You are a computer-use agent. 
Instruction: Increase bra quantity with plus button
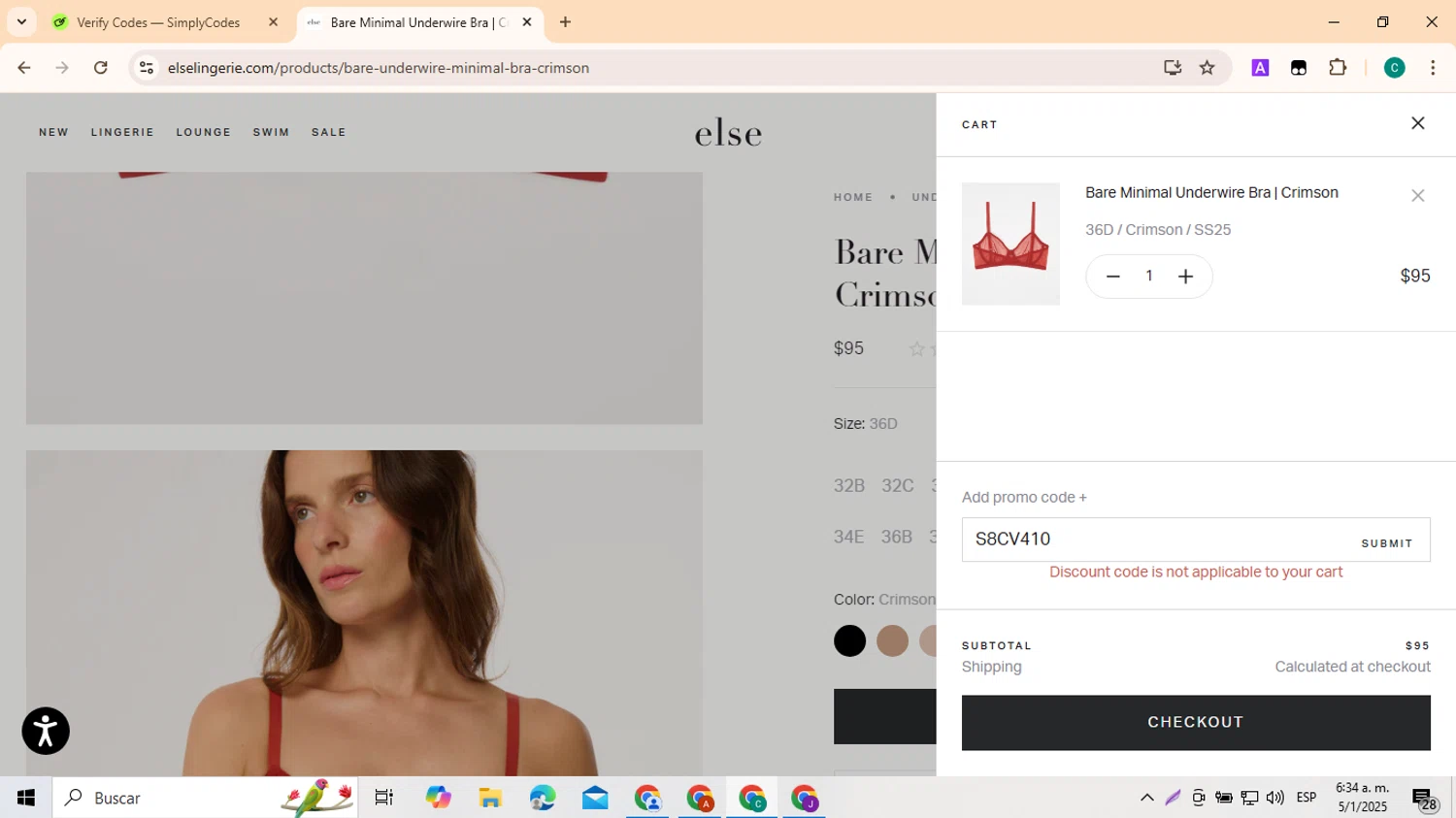click(x=1185, y=277)
